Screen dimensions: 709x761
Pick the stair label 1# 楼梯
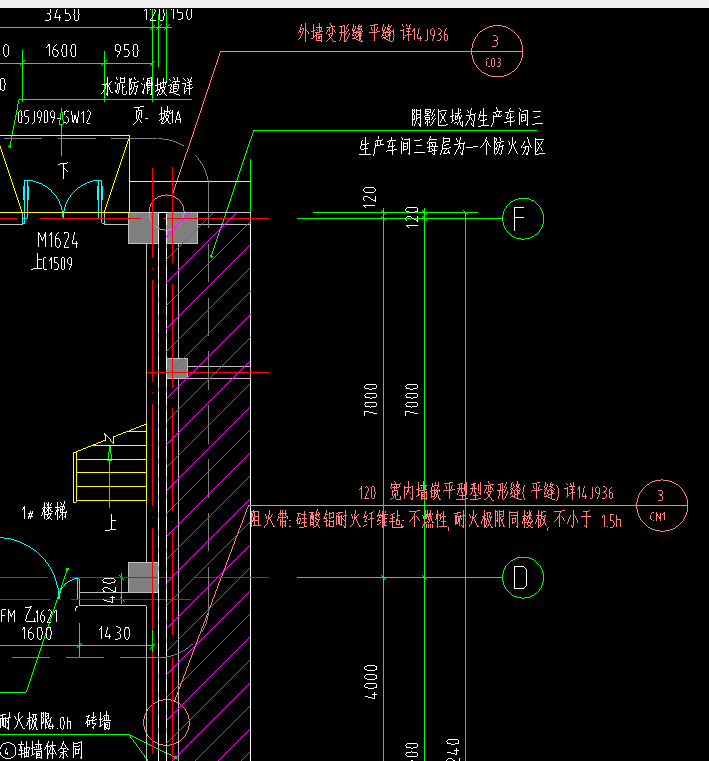pyautogui.click(x=44, y=512)
